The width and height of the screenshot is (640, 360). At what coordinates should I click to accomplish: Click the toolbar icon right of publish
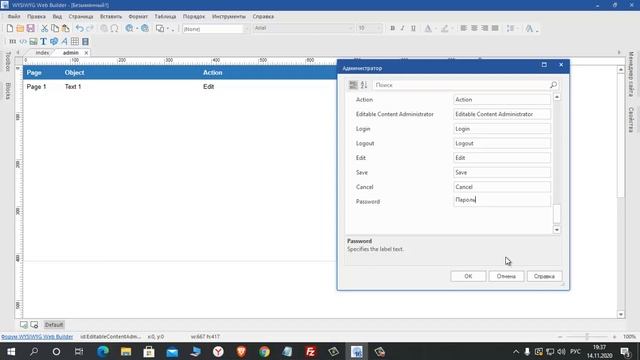tap(160, 28)
